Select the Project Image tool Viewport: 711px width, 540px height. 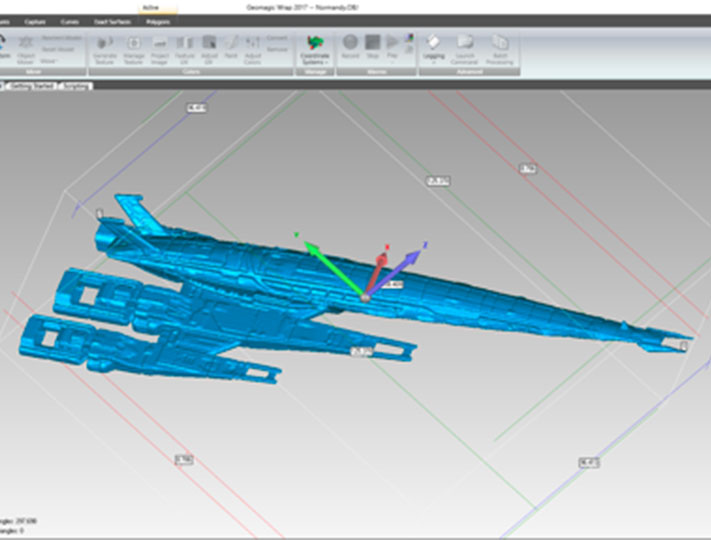[160, 45]
